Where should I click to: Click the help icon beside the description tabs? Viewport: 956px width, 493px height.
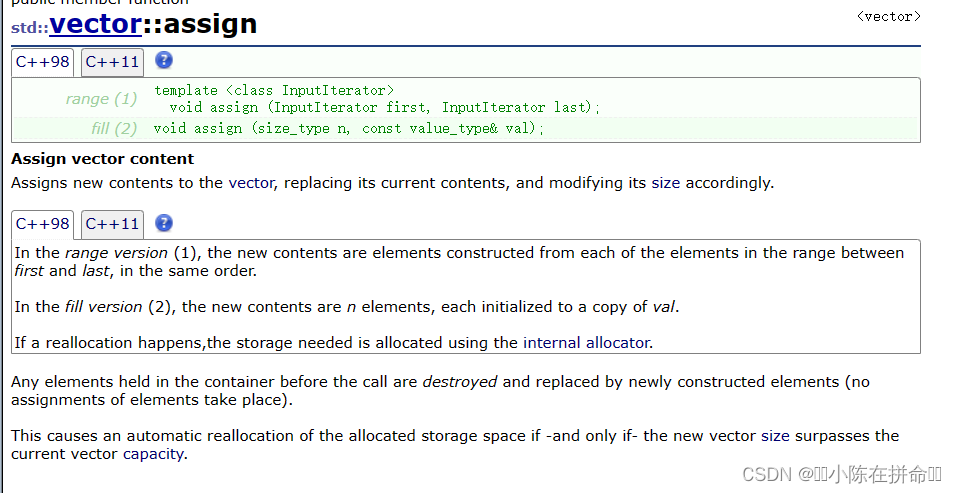point(164,223)
